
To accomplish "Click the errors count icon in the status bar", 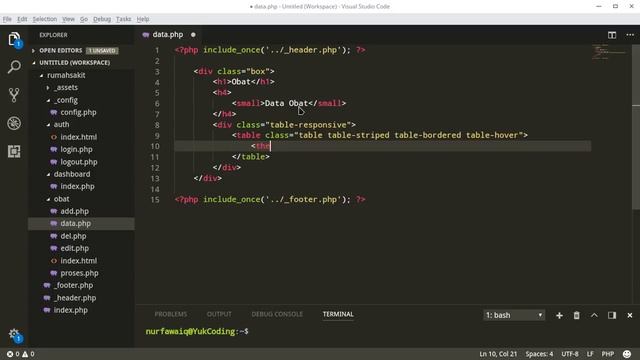I will [10, 354].
